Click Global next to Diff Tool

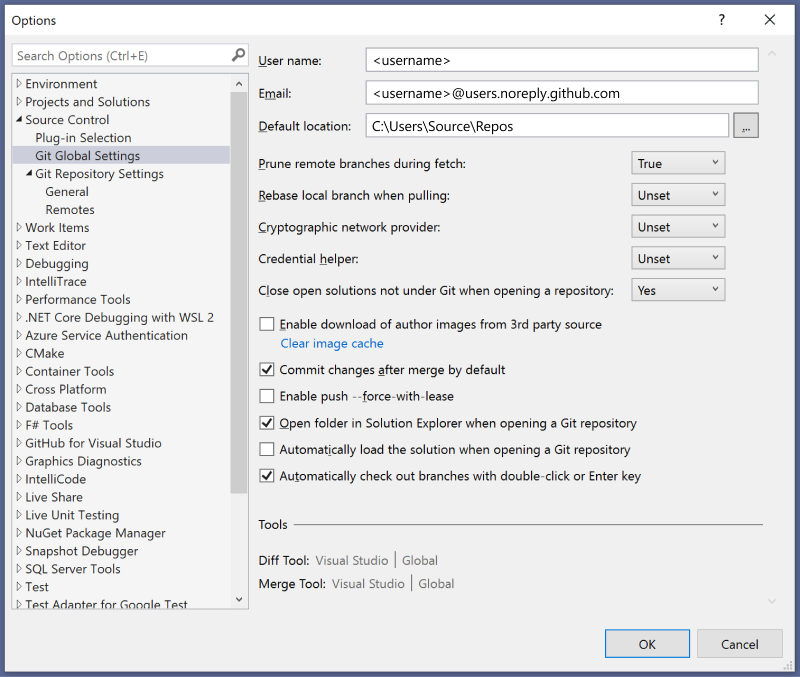click(x=419, y=560)
